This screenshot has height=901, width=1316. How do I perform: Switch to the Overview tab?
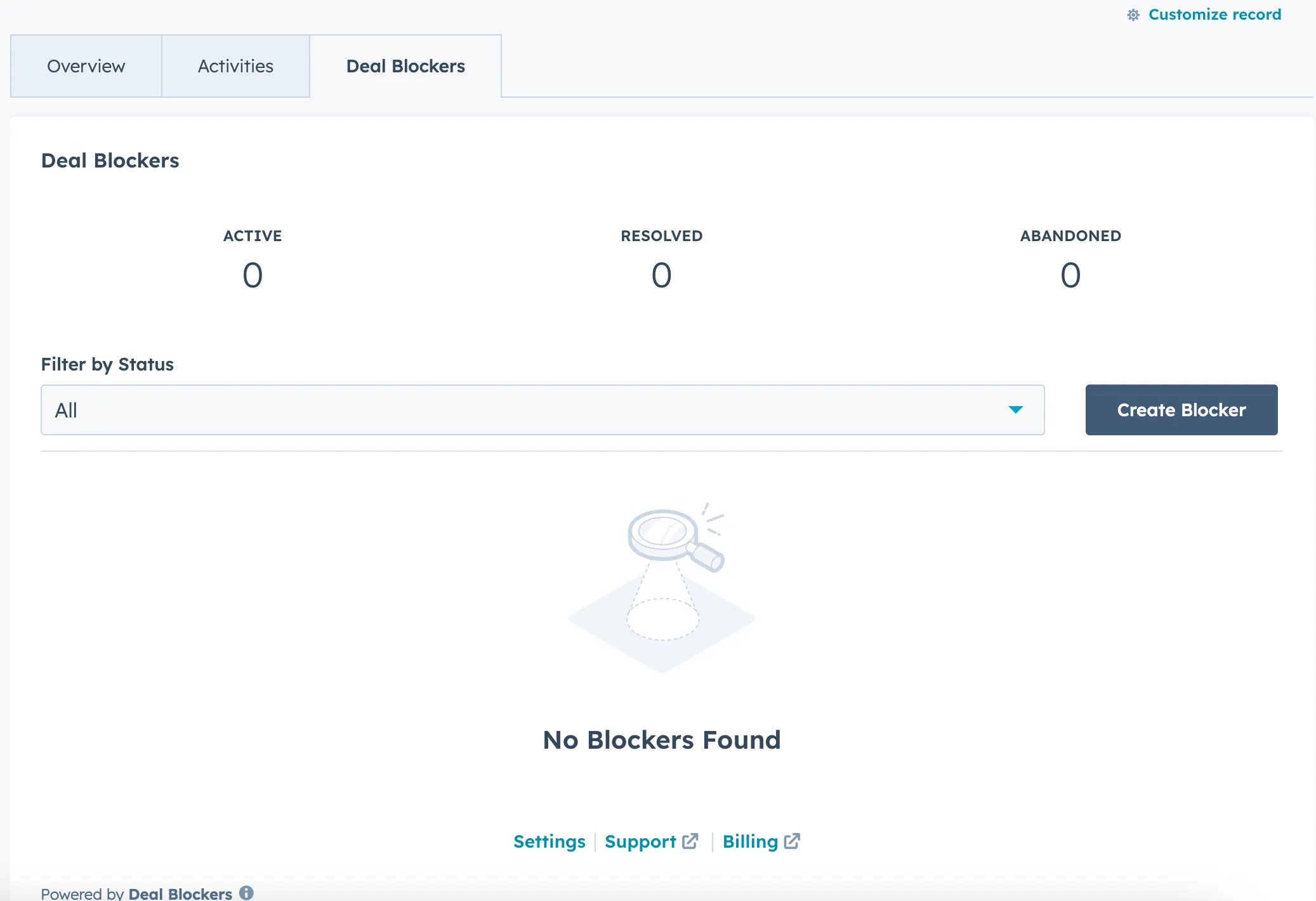pos(86,66)
